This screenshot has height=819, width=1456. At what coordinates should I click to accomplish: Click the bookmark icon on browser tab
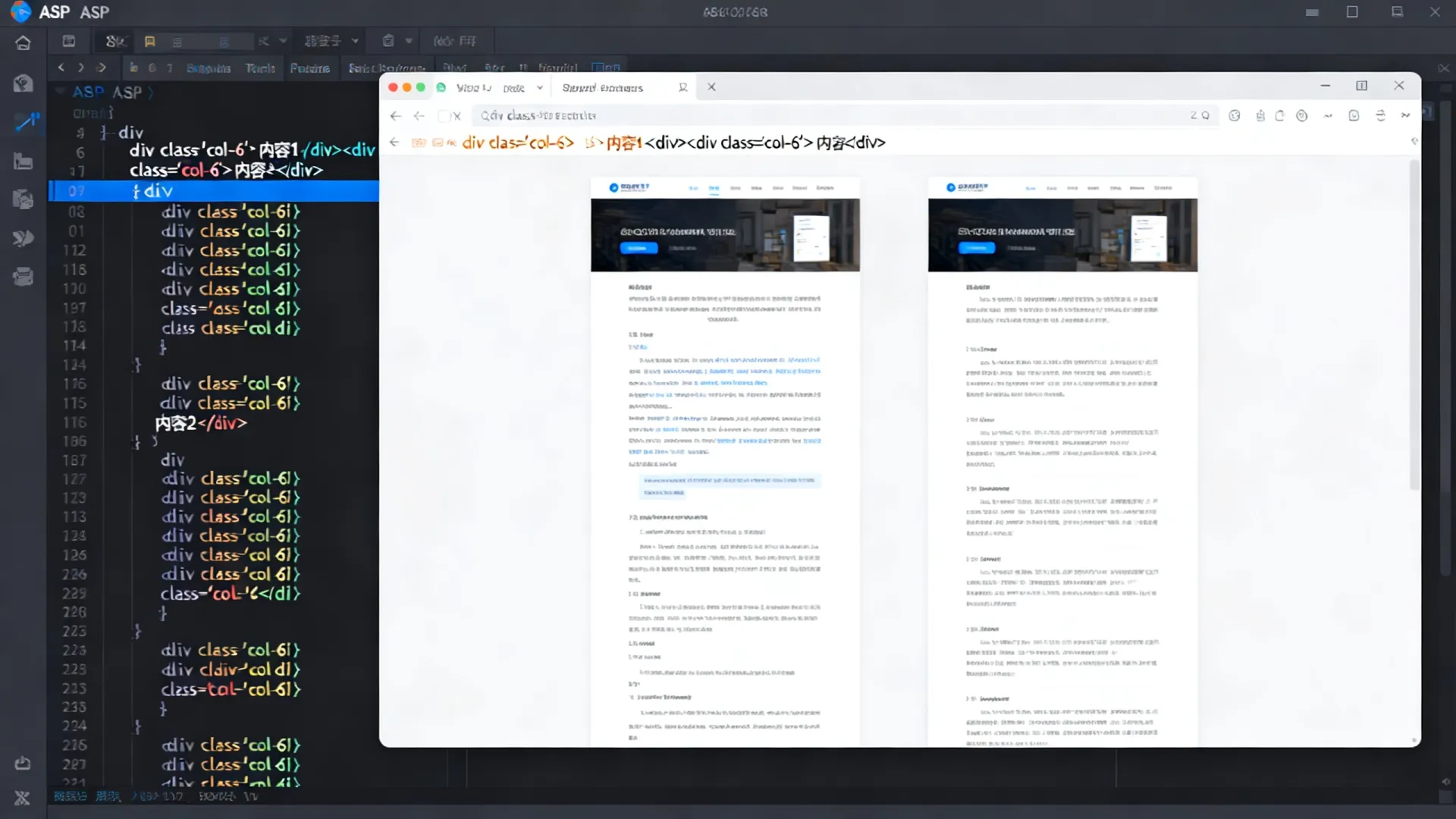tap(683, 87)
